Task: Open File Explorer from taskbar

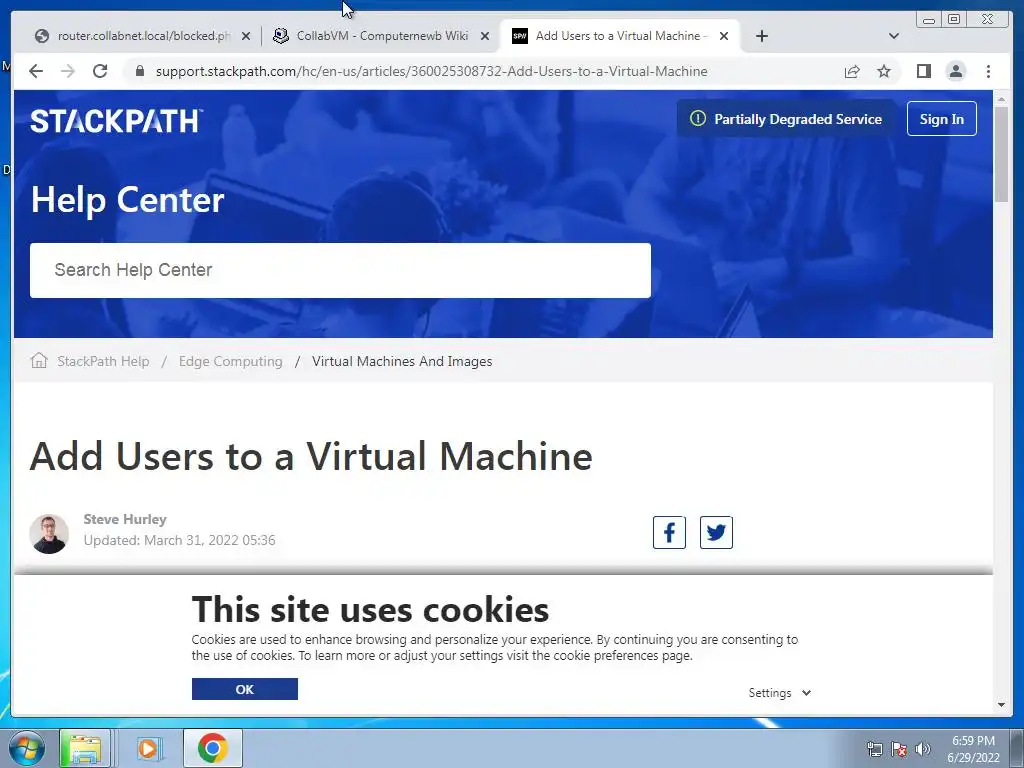Action: 85,748
